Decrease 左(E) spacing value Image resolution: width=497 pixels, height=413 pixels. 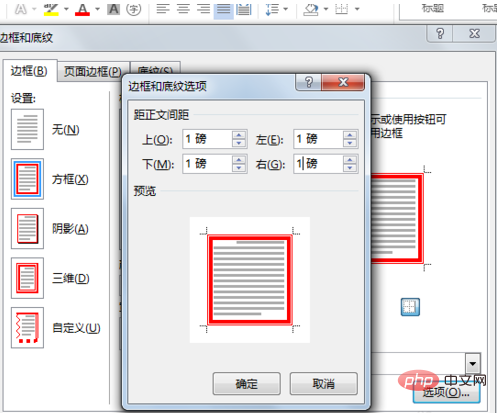click(x=350, y=143)
